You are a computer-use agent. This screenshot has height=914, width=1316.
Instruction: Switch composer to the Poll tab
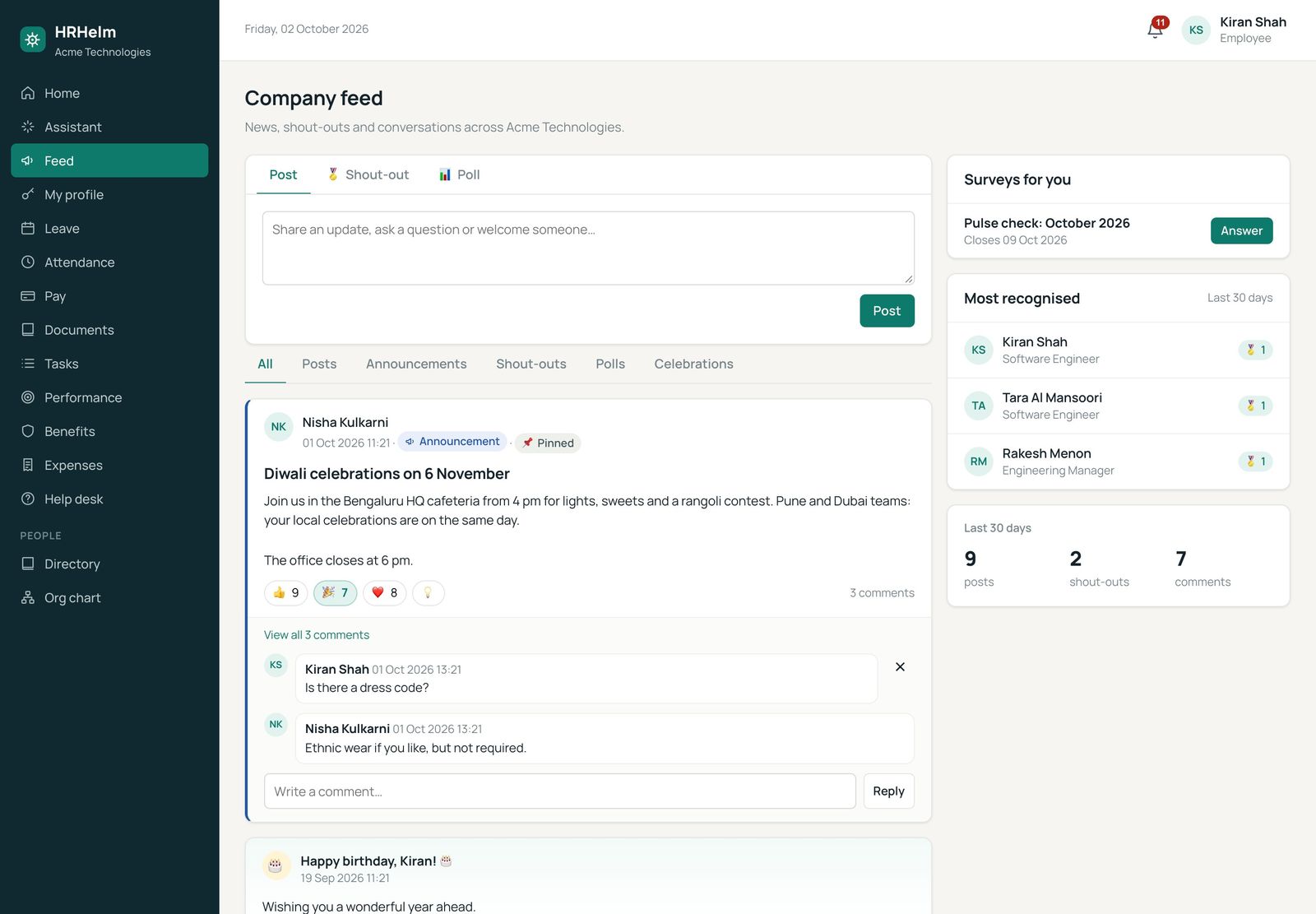point(459,174)
